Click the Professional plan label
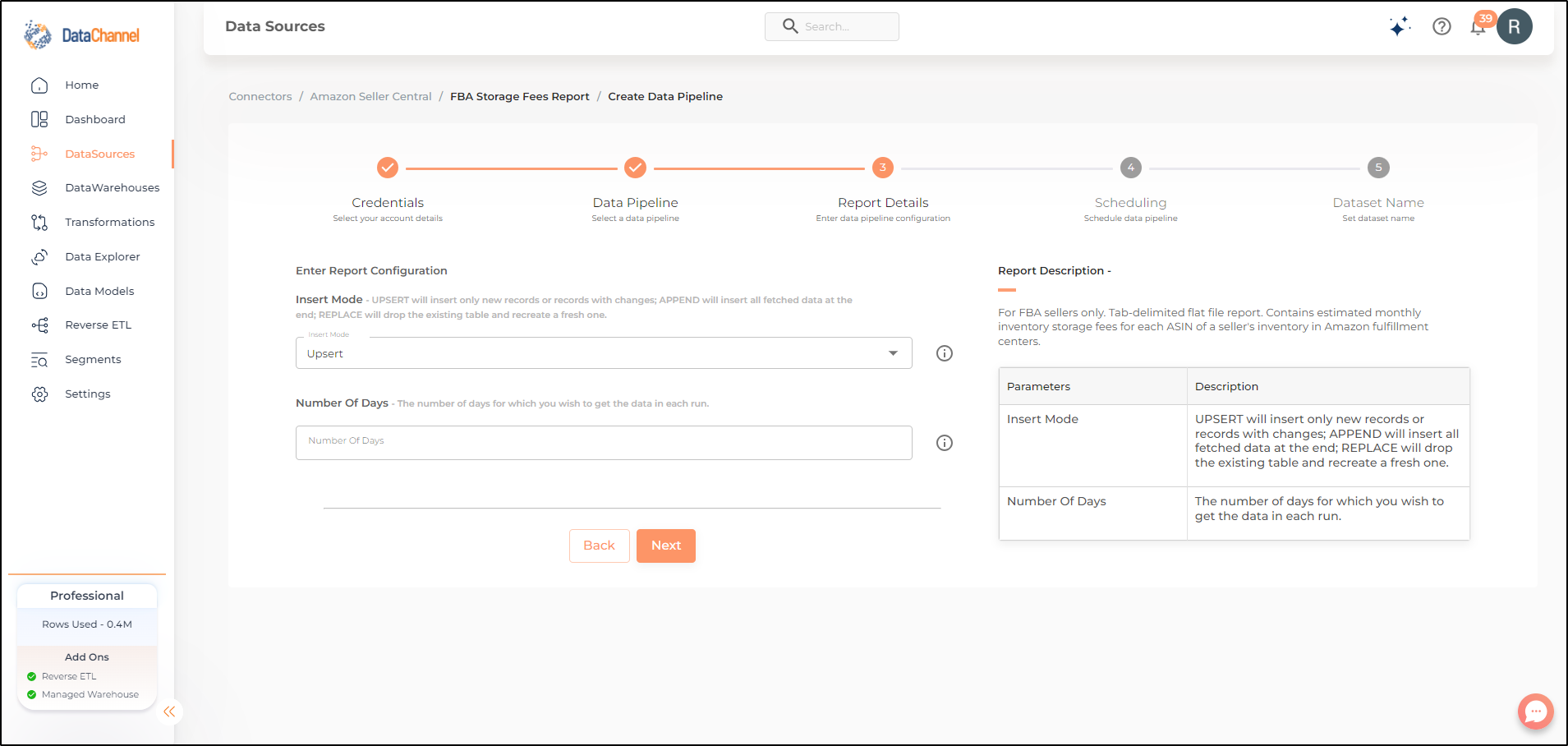This screenshot has width=1568, height=746. (x=87, y=596)
